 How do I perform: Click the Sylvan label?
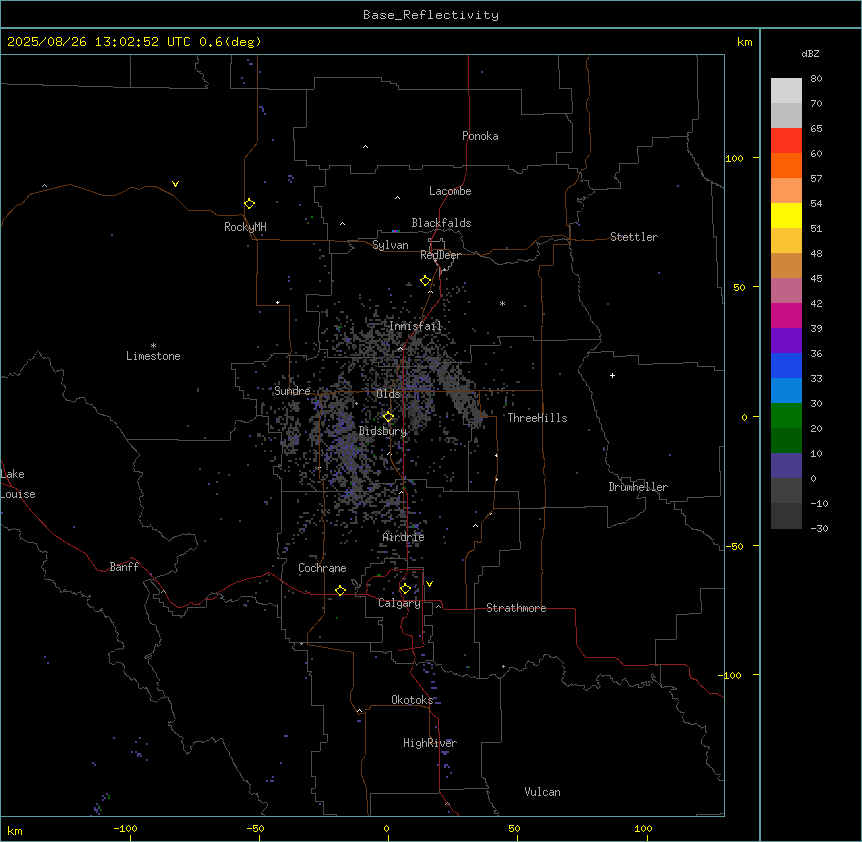(x=390, y=245)
